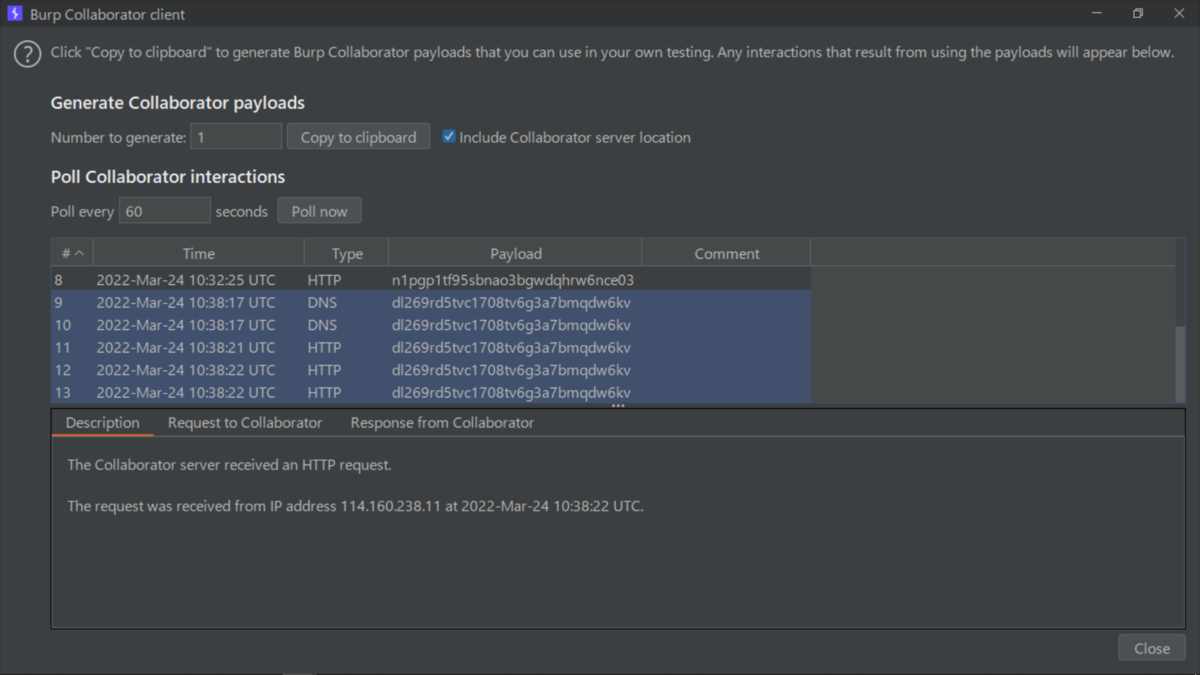Sort interactions by Payload column header
The width and height of the screenshot is (1200, 675).
tap(516, 254)
